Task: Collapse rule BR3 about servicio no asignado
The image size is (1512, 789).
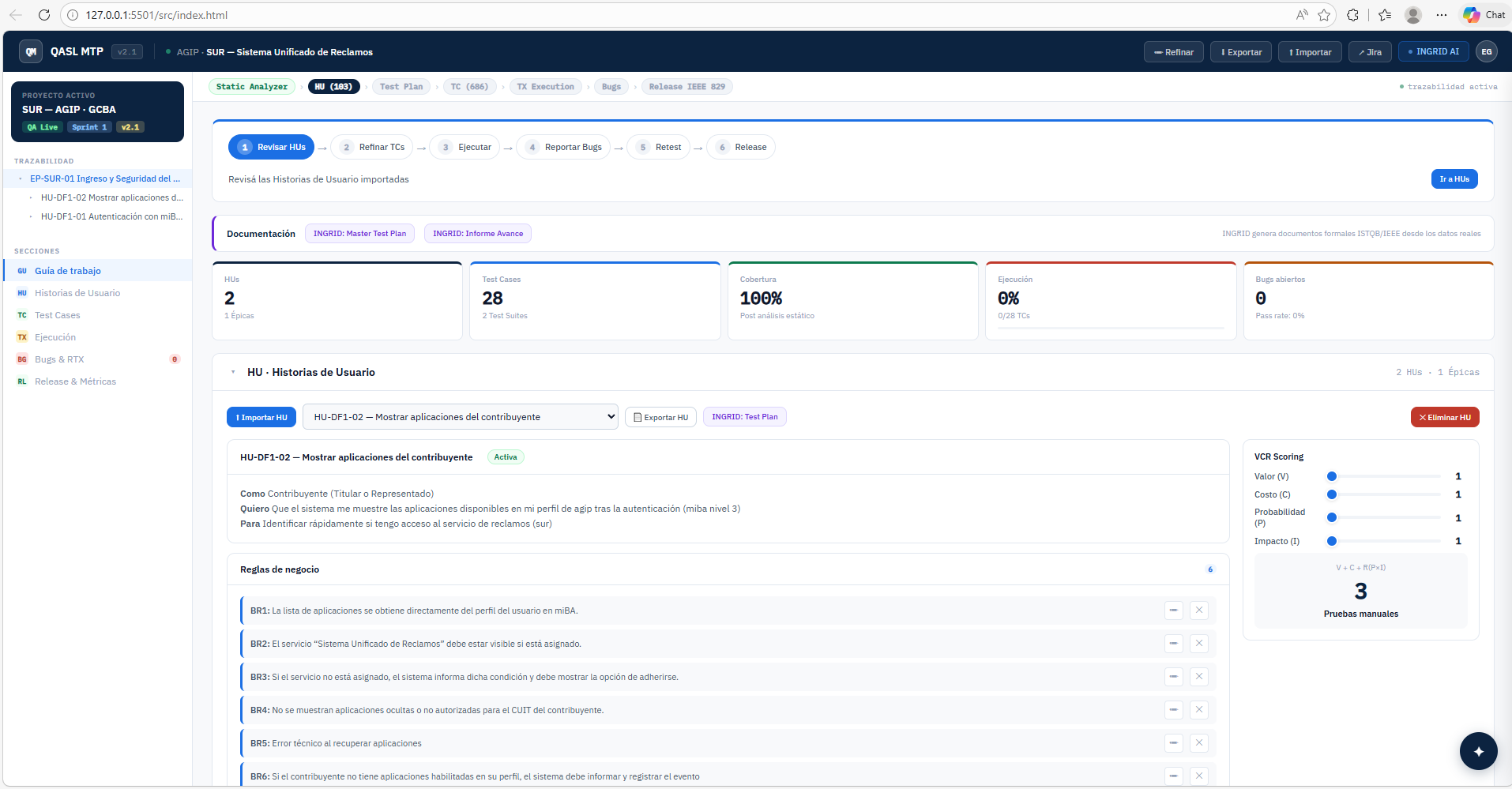Action: [x=1173, y=676]
